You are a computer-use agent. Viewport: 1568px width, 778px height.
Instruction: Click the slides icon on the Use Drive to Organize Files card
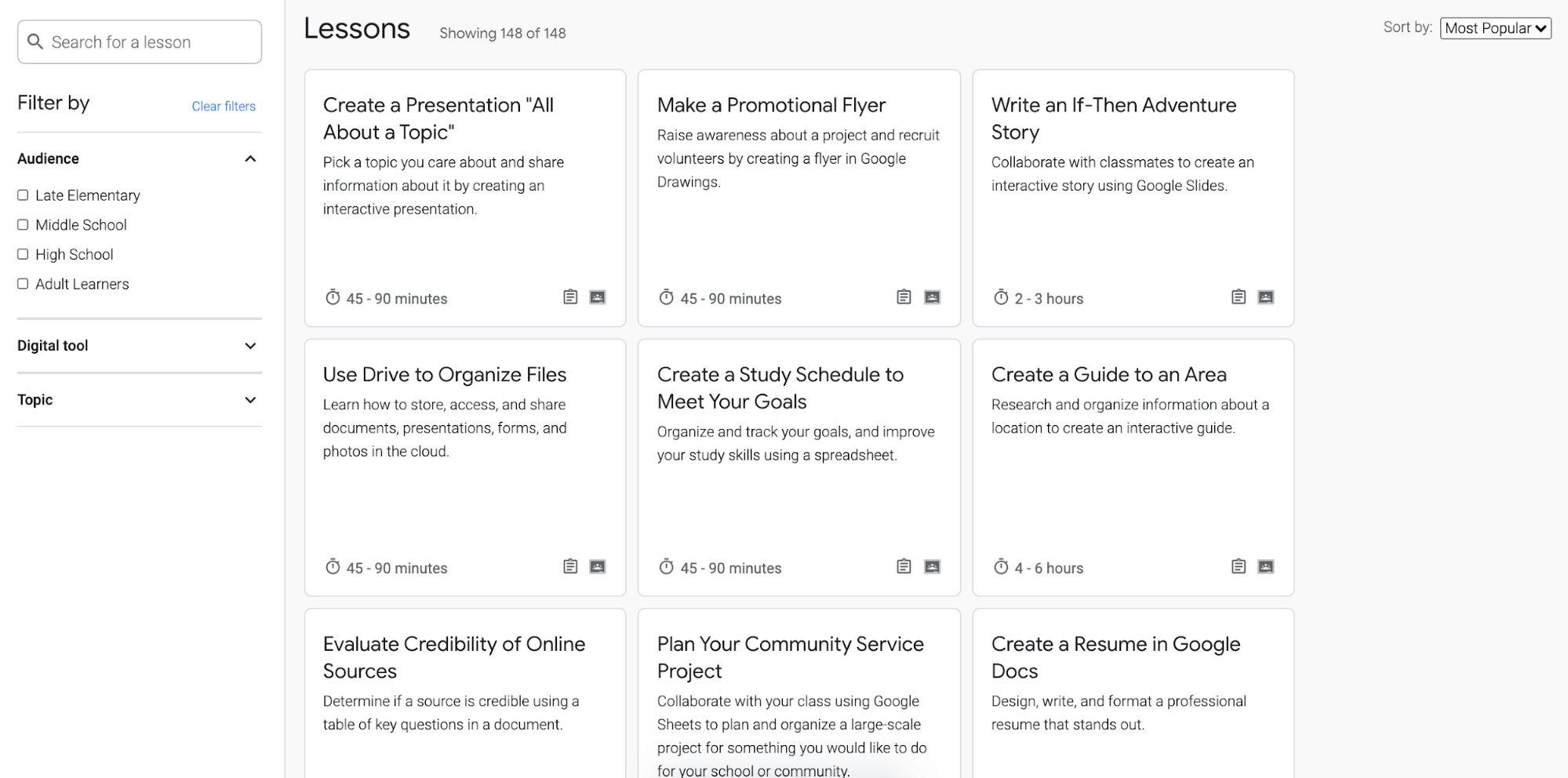tap(598, 566)
